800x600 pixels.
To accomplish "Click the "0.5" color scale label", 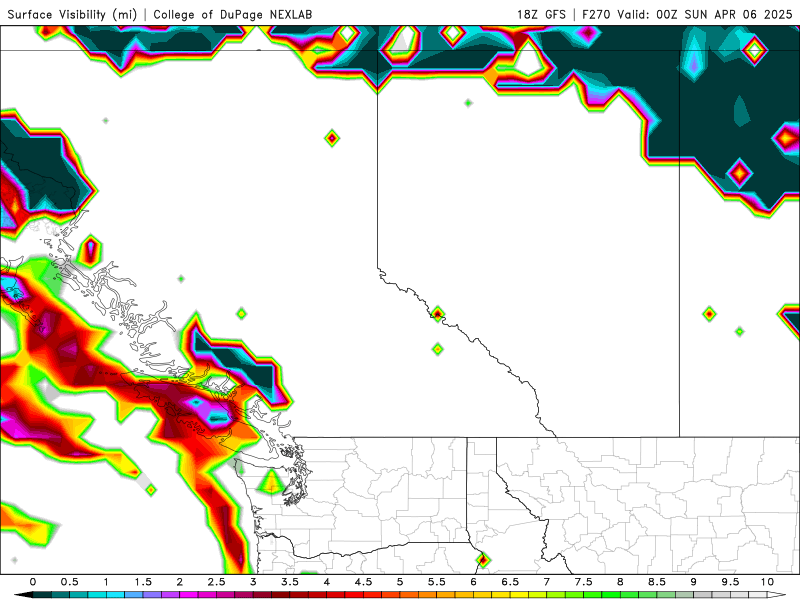I will tap(69, 582).
